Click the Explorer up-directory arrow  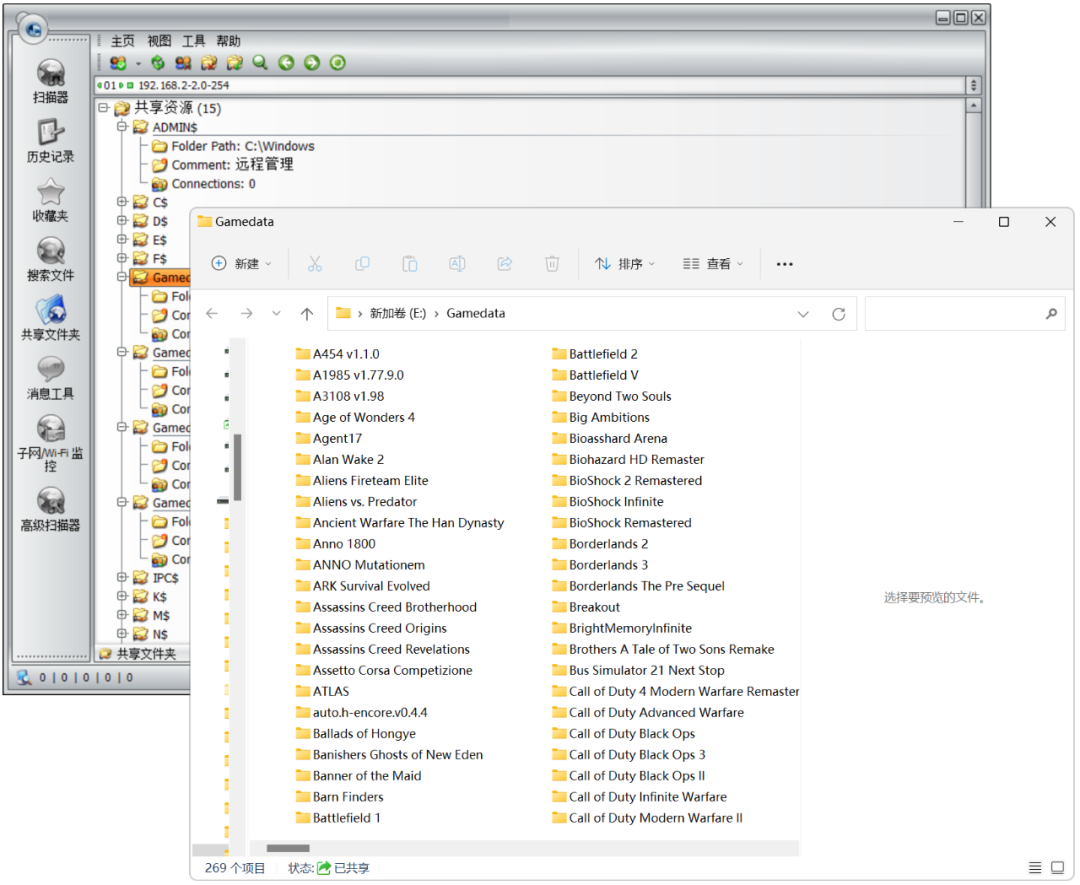[307, 314]
